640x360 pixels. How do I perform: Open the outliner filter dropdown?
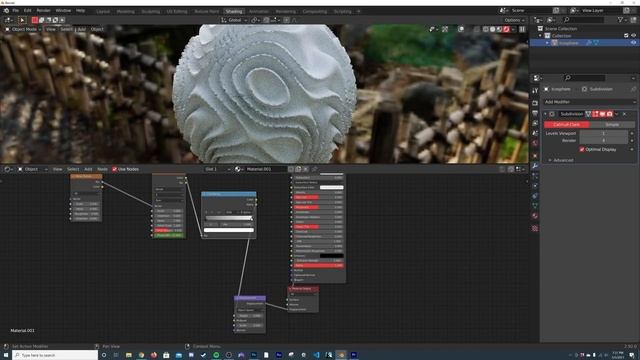pyautogui.click(x=622, y=20)
